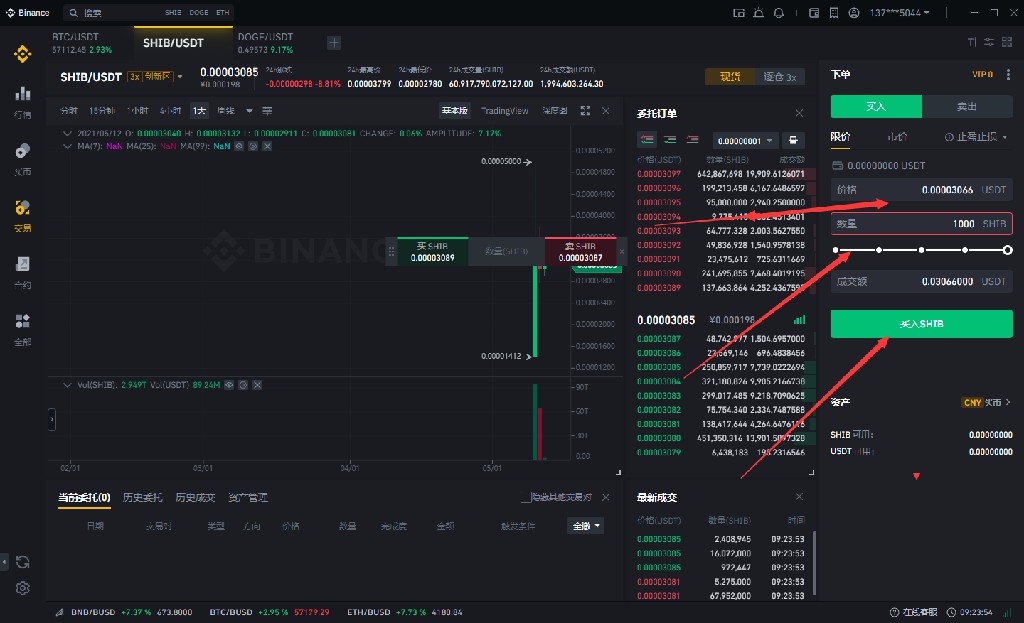1024x623 pixels.
Task: Close the chart panel with its X
Action: pyautogui.click(x=605, y=110)
